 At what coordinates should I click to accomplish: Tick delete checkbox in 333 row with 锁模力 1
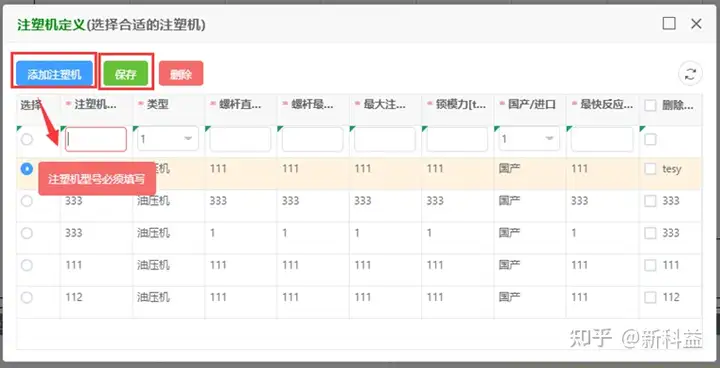(650, 233)
